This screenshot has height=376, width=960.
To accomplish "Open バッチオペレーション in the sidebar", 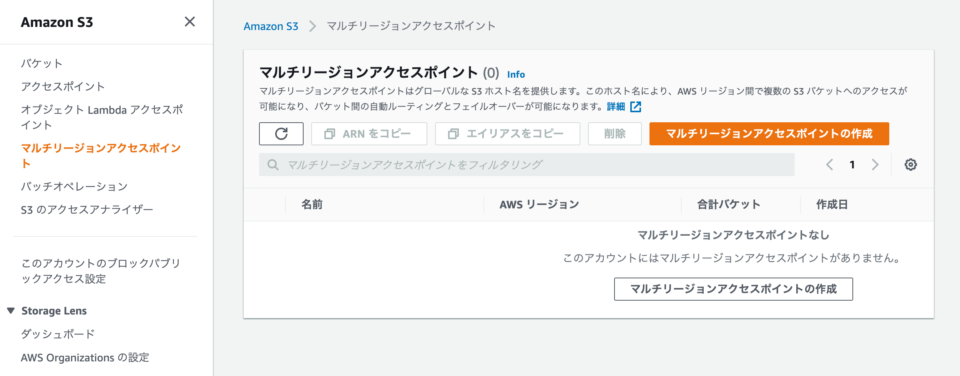I will pos(74,186).
